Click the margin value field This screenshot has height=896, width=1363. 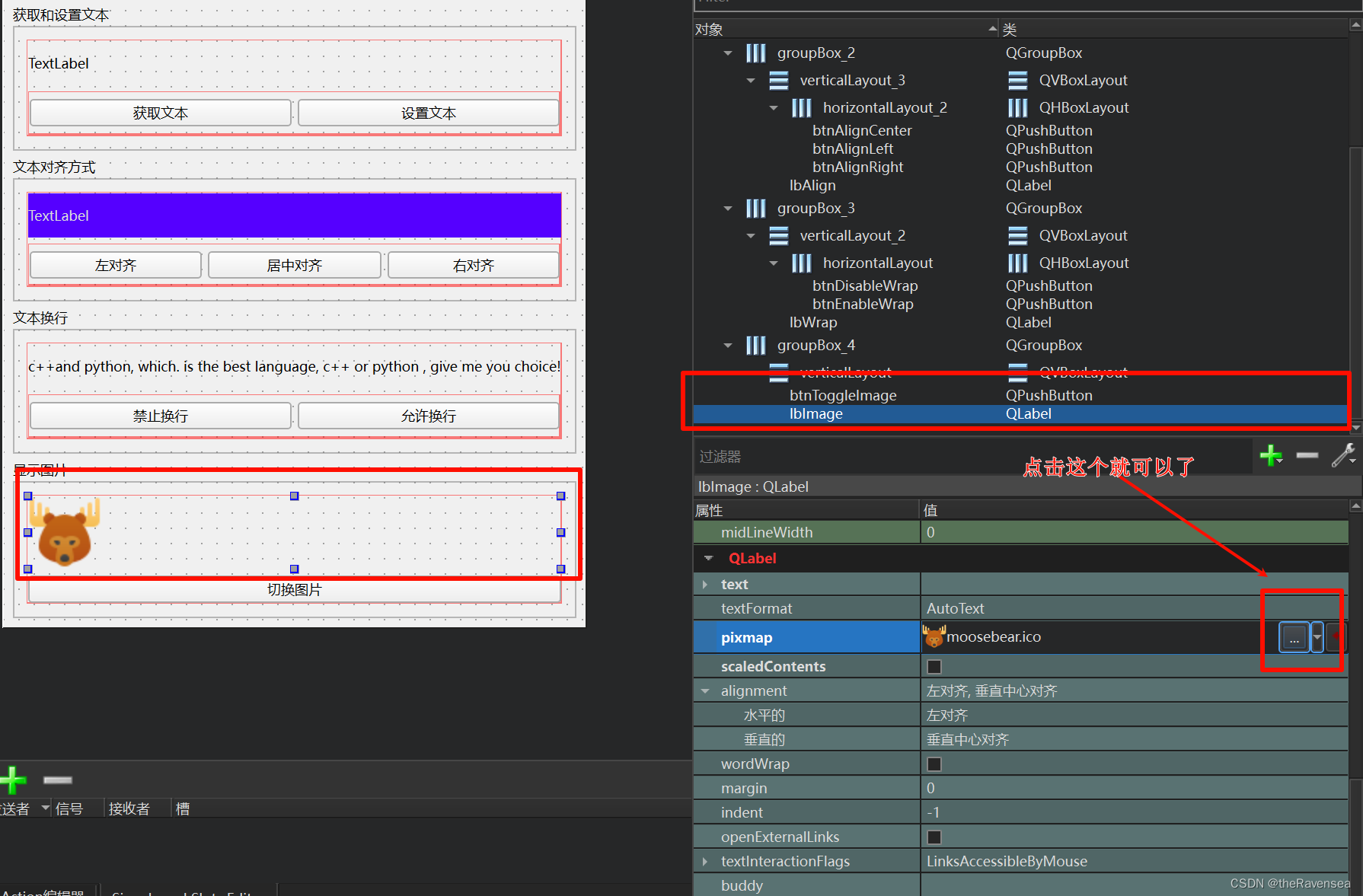click(x=1134, y=789)
